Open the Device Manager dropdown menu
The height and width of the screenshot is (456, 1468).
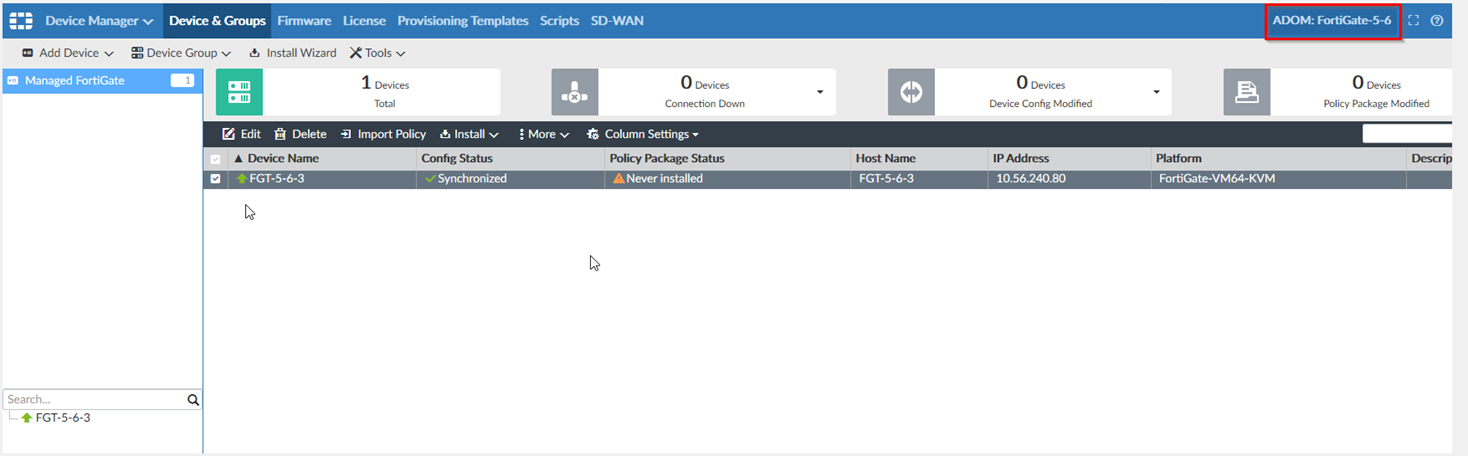pos(99,20)
